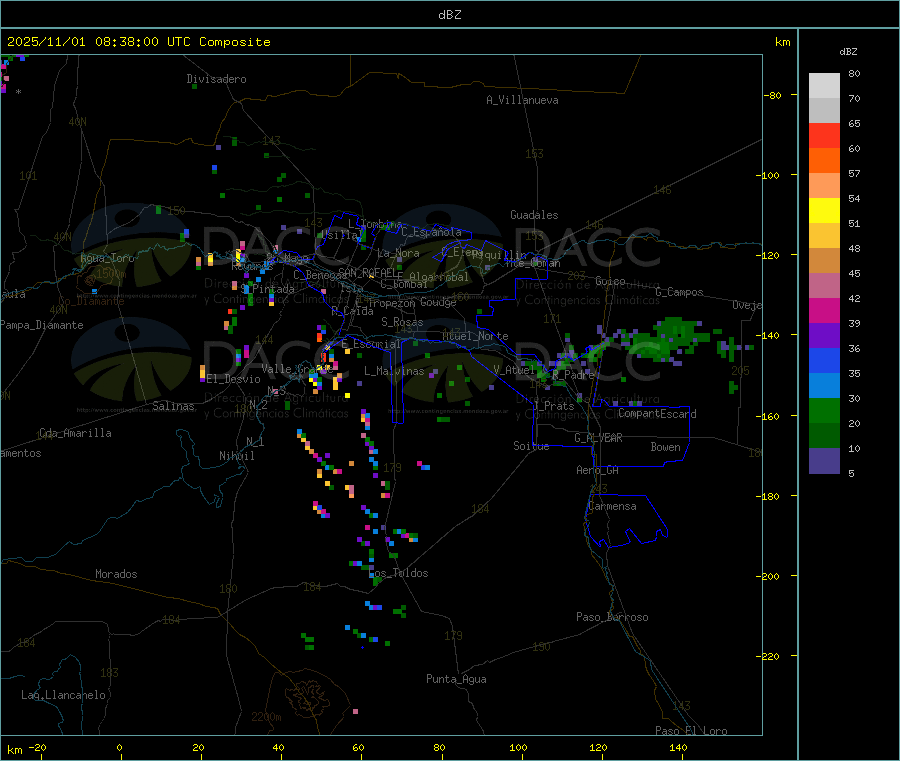Viewport: 900px width, 761px height.
Task: Click the C_Campos location label
Action: [680, 292]
